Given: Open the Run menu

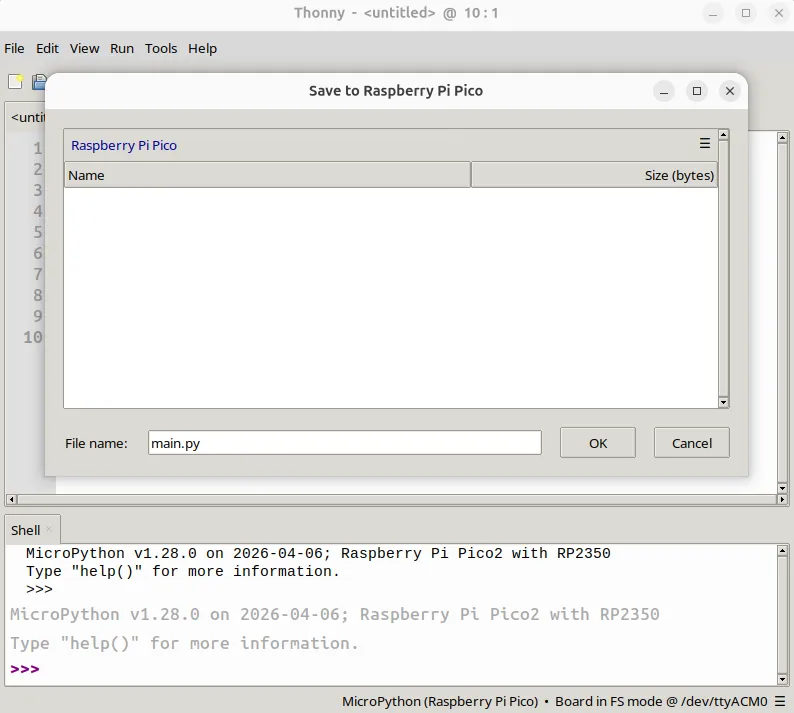Looking at the screenshot, I should pyautogui.click(x=122, y=49).
